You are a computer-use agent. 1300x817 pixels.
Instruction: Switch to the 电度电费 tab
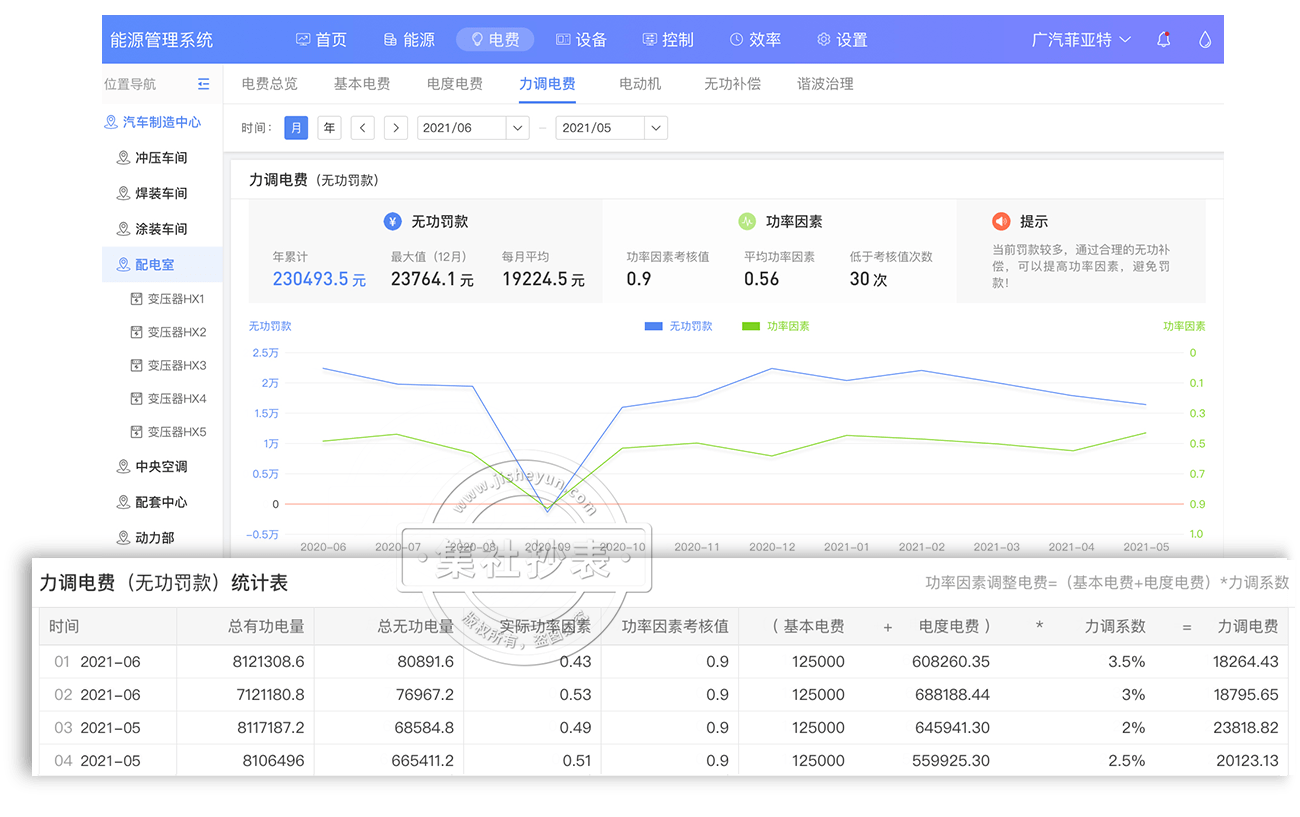(455, 84)
